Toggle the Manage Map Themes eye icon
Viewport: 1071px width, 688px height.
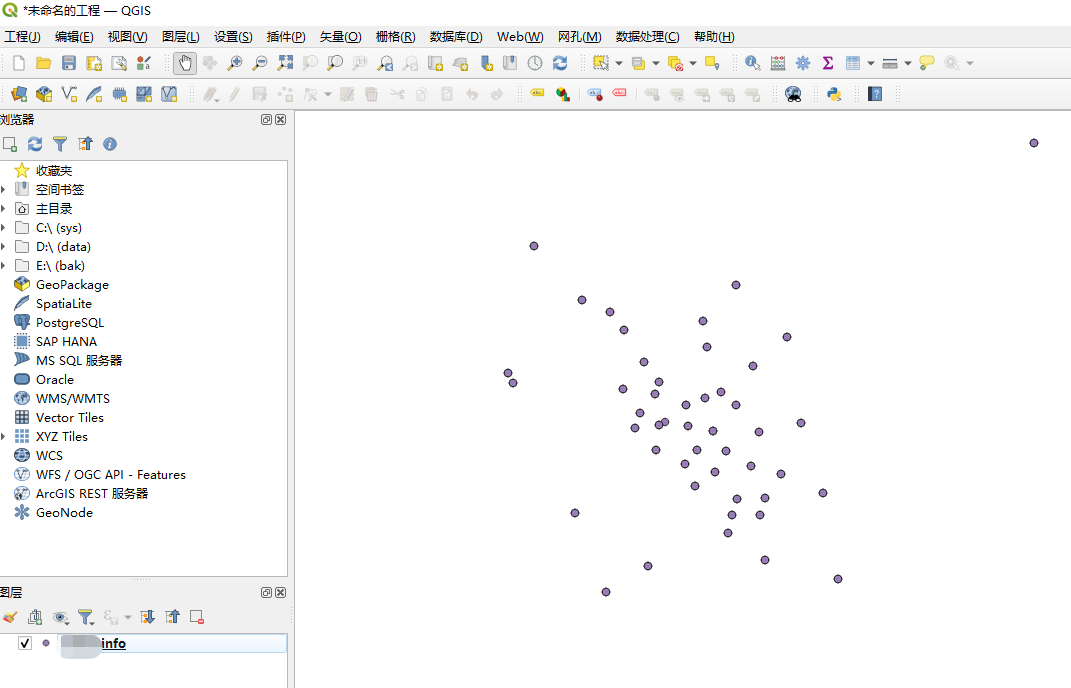tap(60, 617)
